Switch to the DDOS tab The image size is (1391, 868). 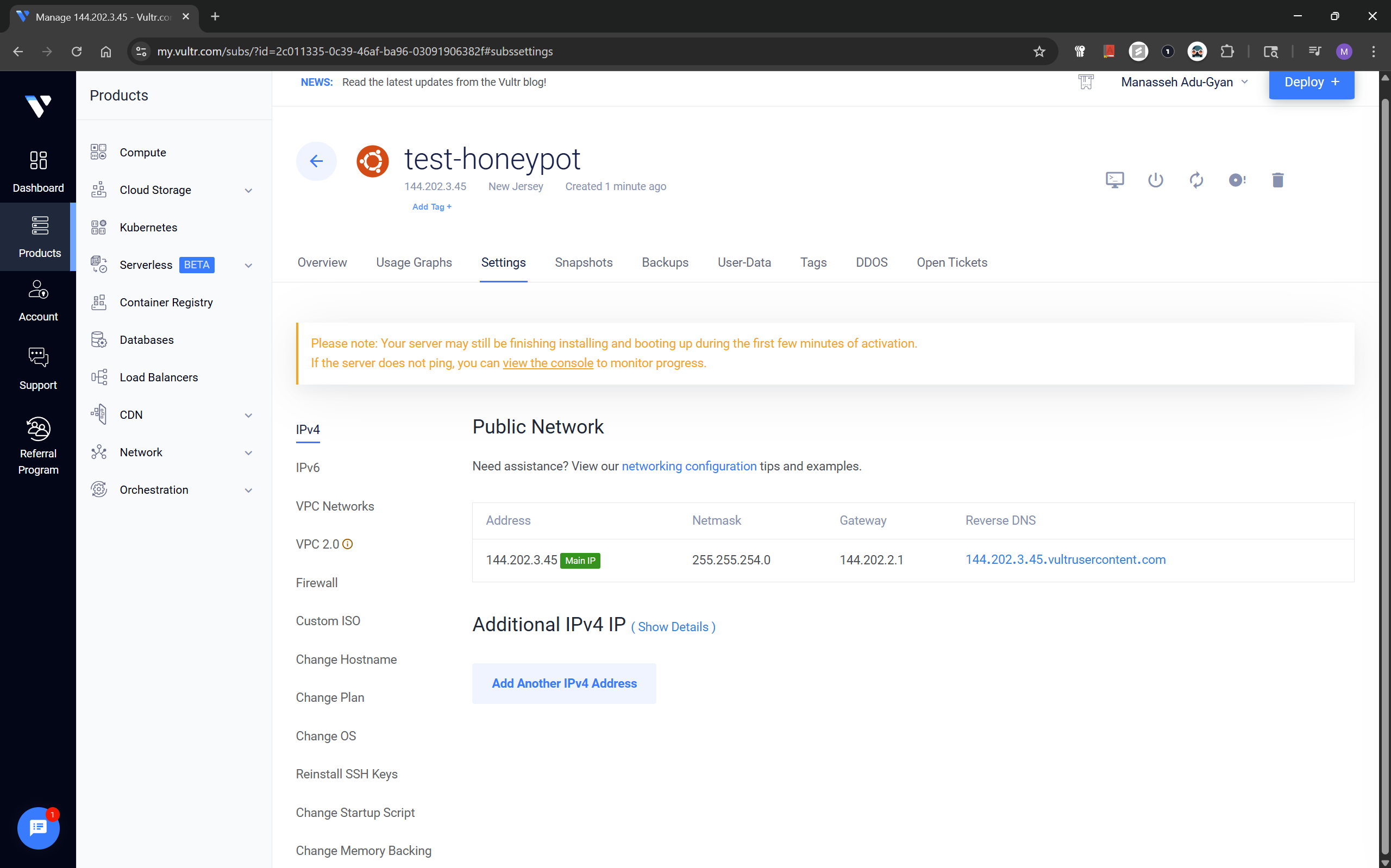tap(871, 262)
